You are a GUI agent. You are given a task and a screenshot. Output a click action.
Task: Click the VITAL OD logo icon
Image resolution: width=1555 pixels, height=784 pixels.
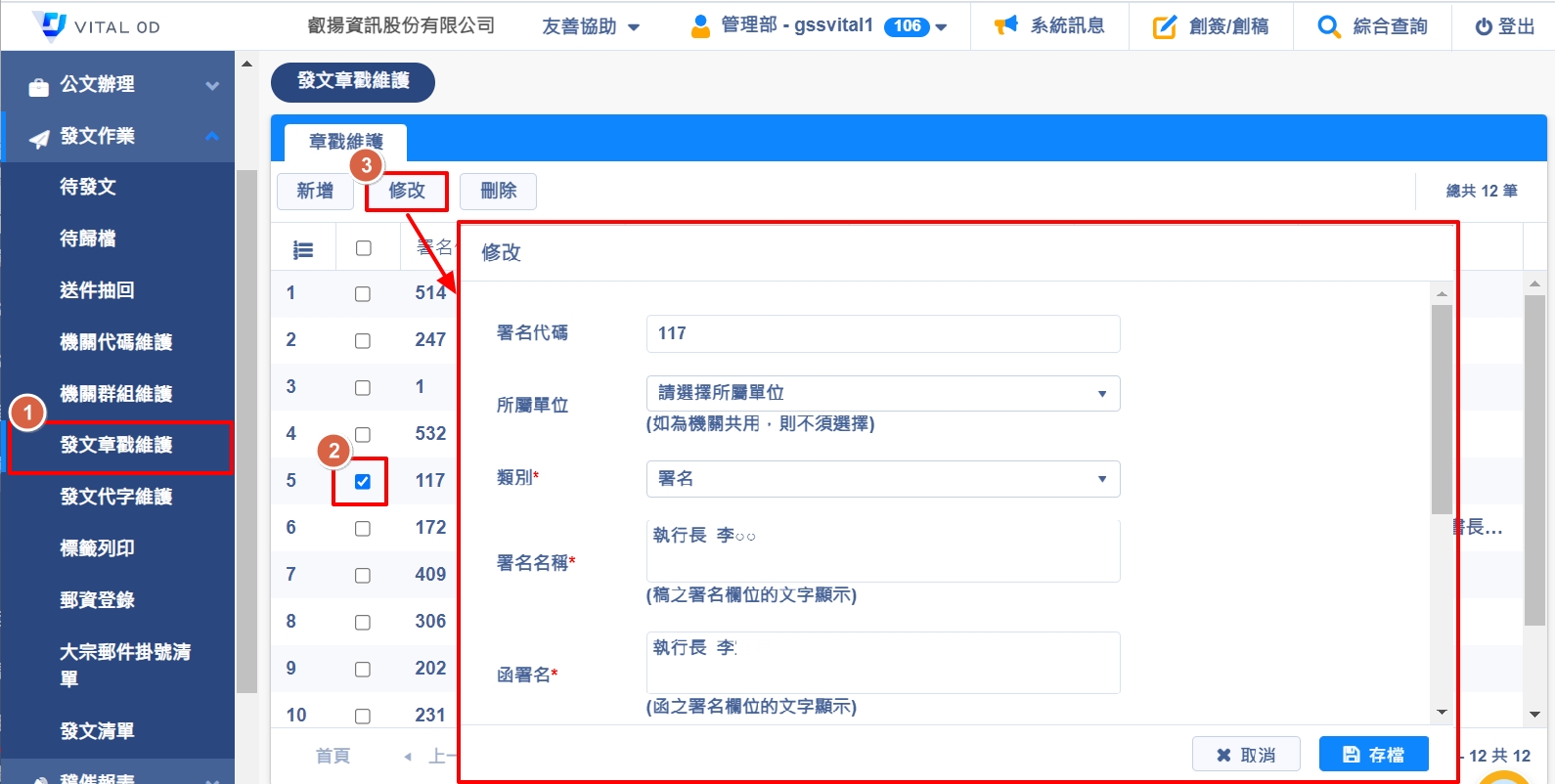click(x=49, y=25)
